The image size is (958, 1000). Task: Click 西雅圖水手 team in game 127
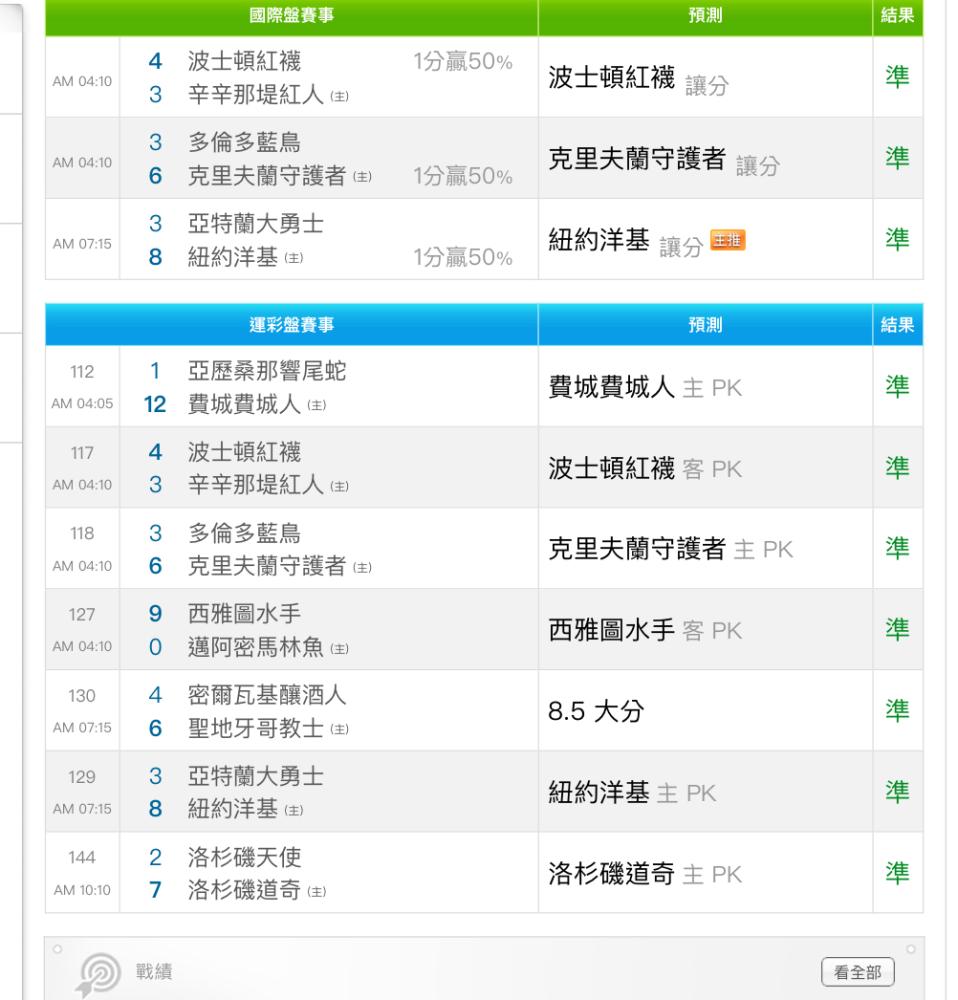244,614
